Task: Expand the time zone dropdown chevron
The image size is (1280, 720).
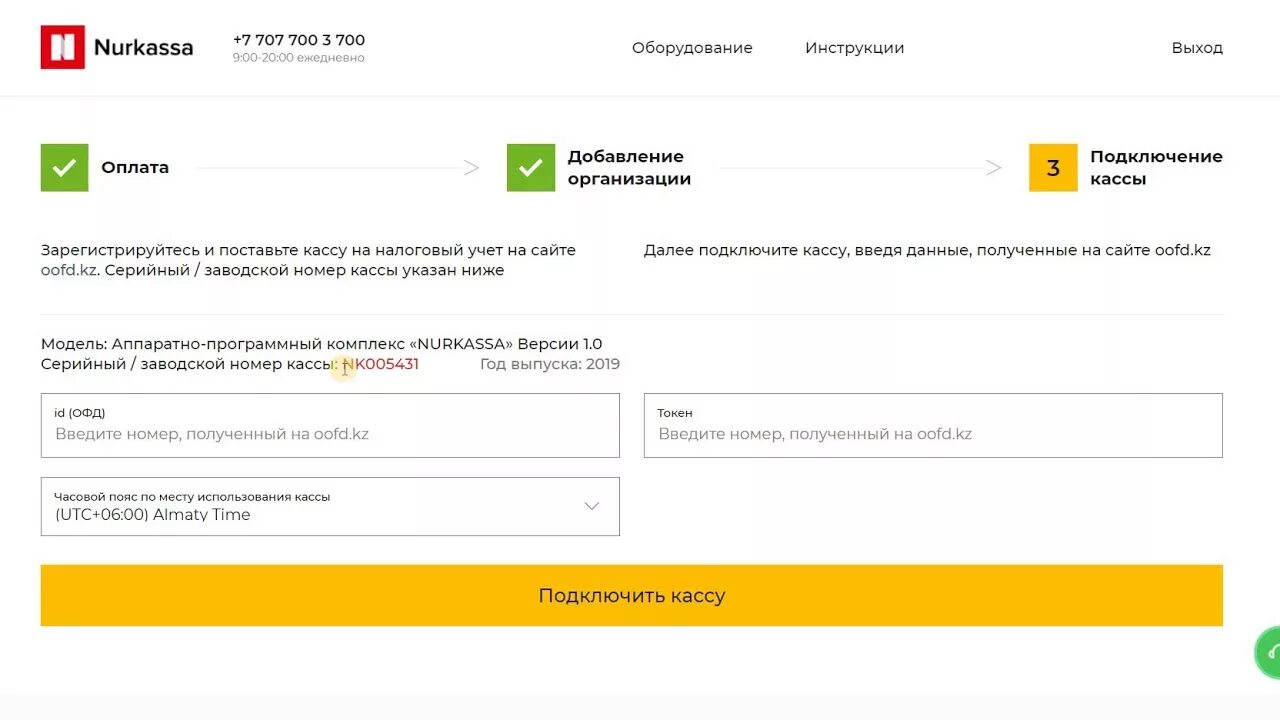Action: (x=592, y=506)
